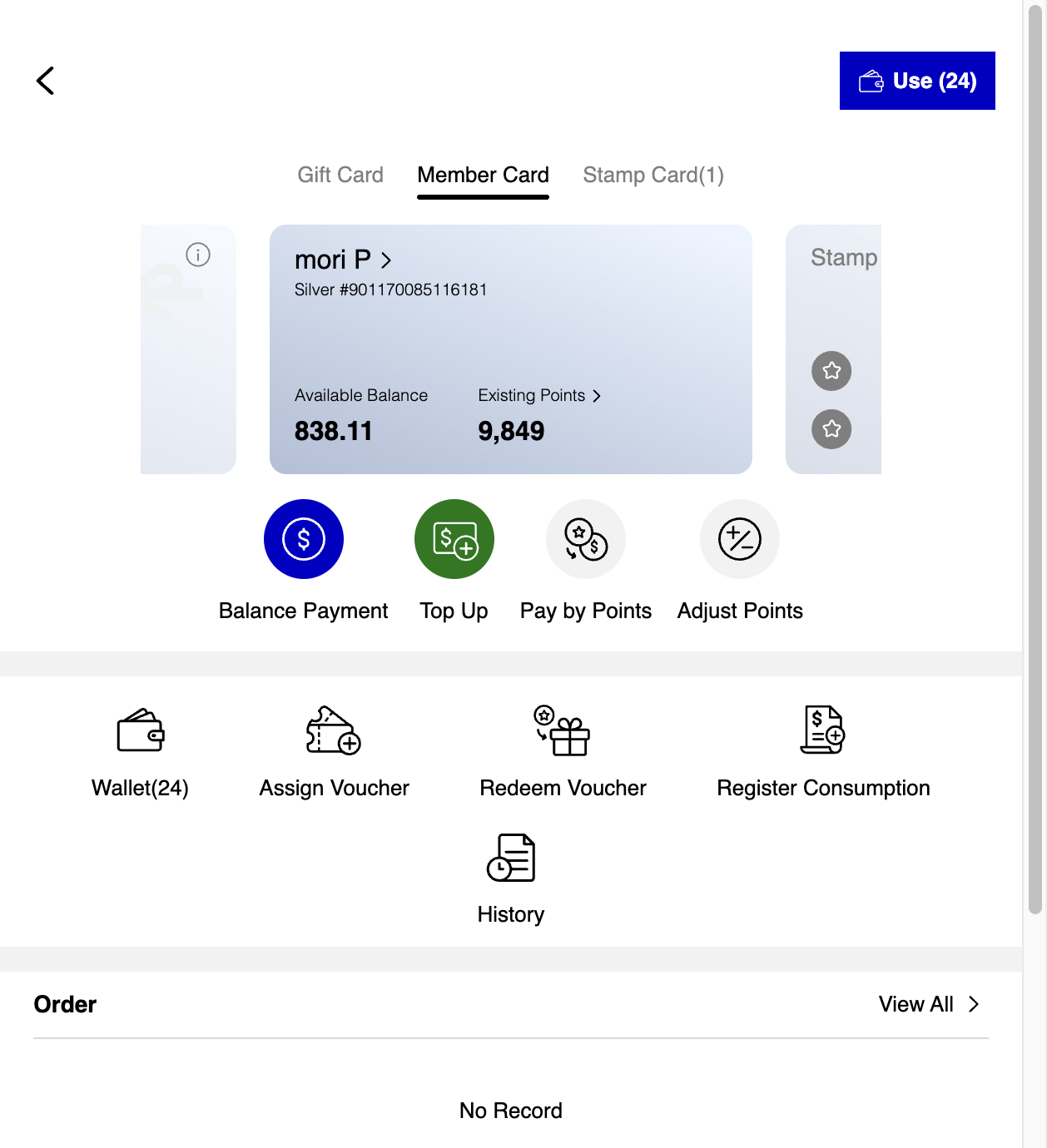Choose the Assign Voucher icon

click(x=334, y=730)
